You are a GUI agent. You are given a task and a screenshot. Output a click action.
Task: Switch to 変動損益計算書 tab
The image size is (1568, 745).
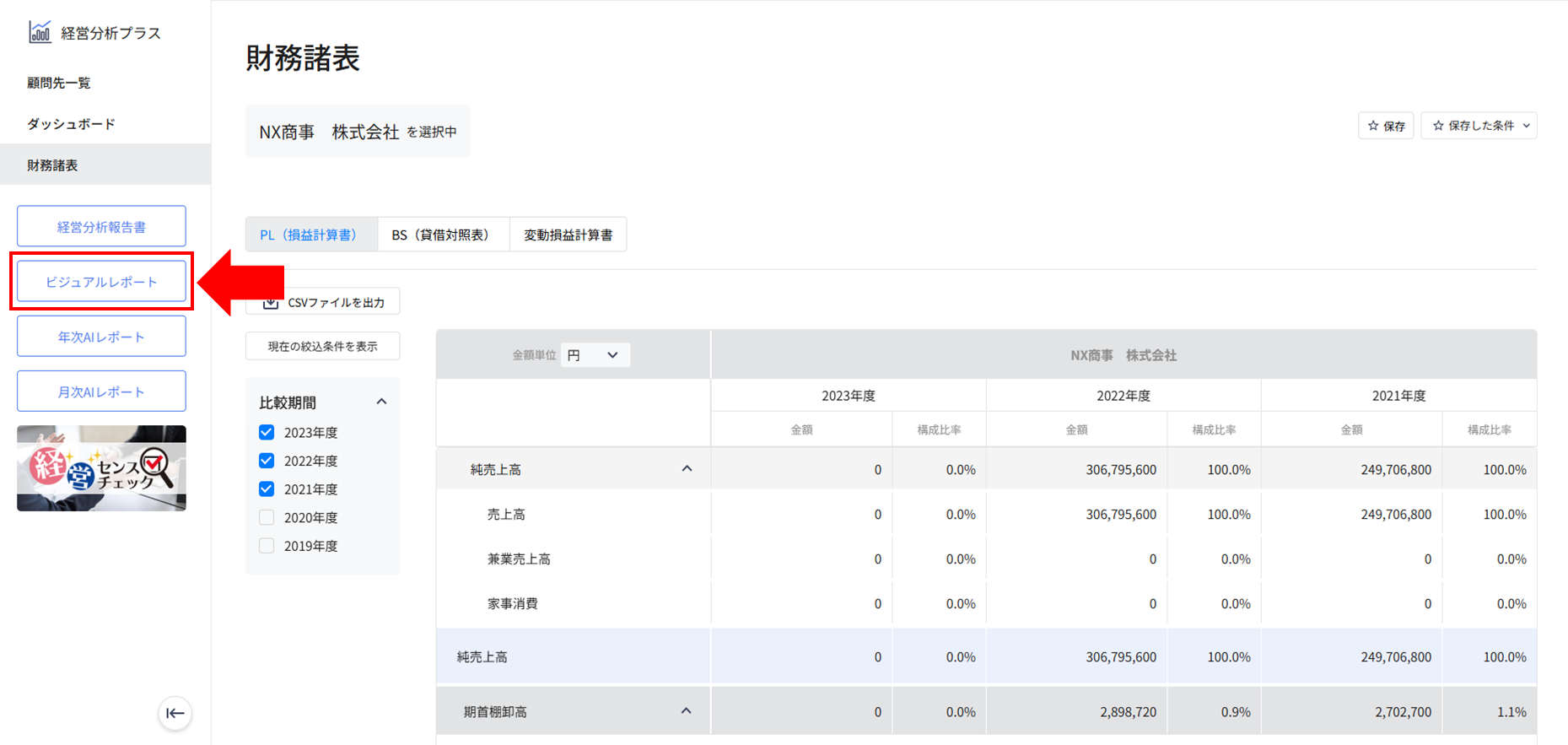[568, 235]
